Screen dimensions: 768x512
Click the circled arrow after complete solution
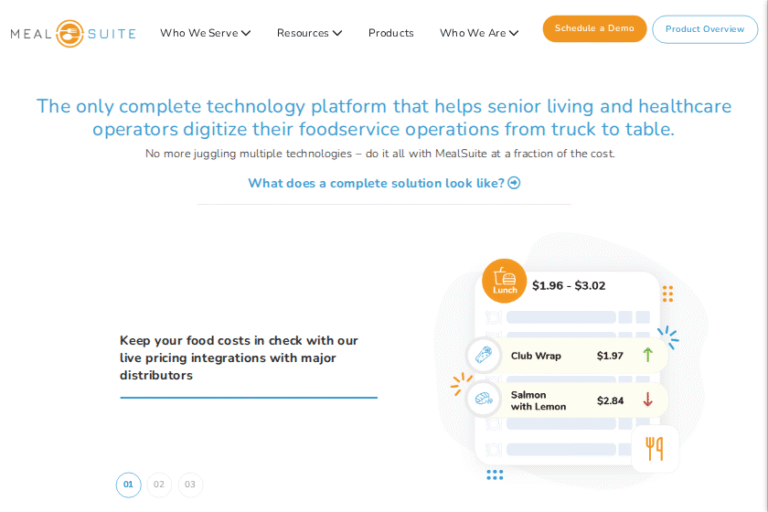514,183
